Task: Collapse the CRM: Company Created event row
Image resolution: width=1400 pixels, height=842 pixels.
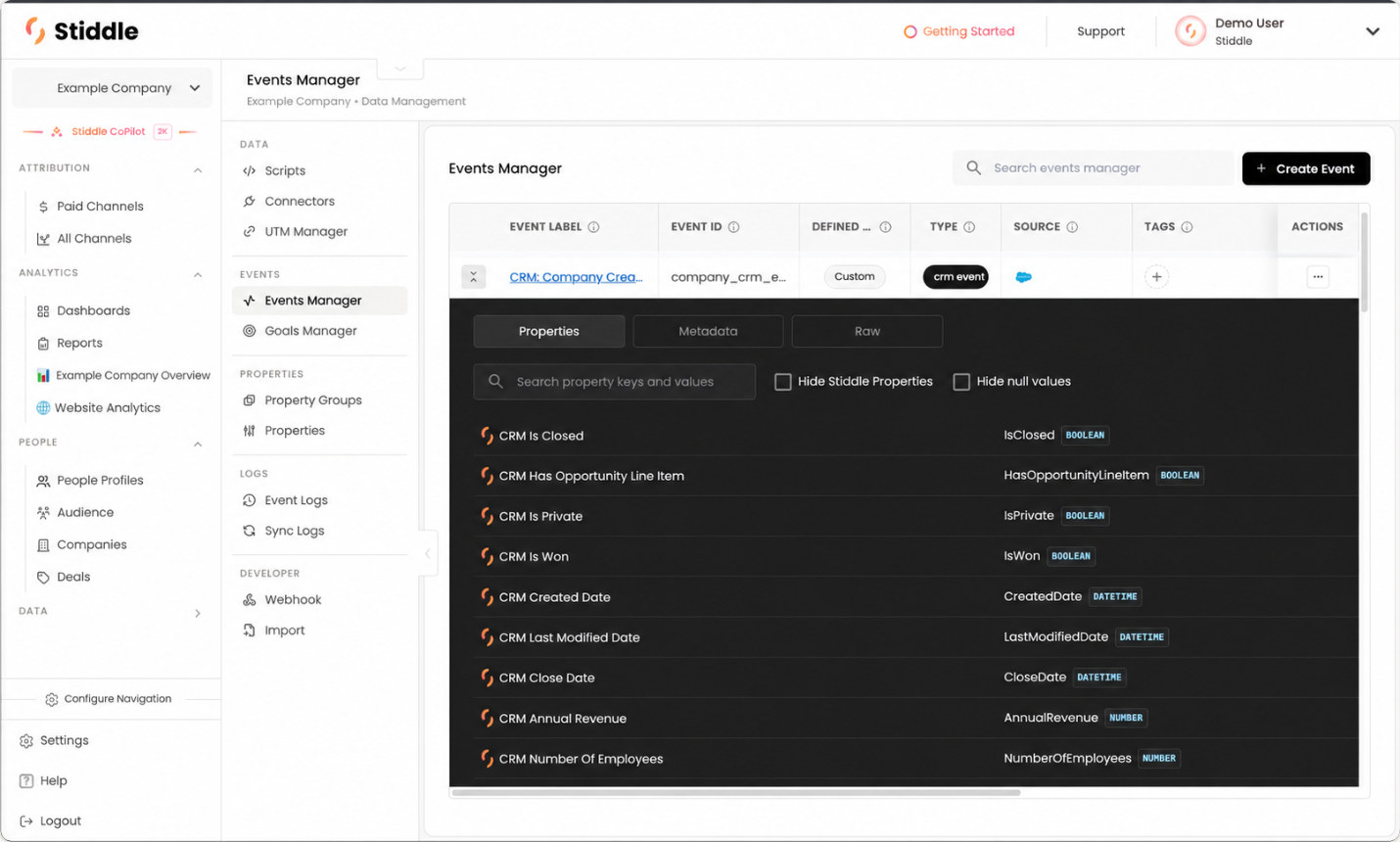Action: (473, 277)
